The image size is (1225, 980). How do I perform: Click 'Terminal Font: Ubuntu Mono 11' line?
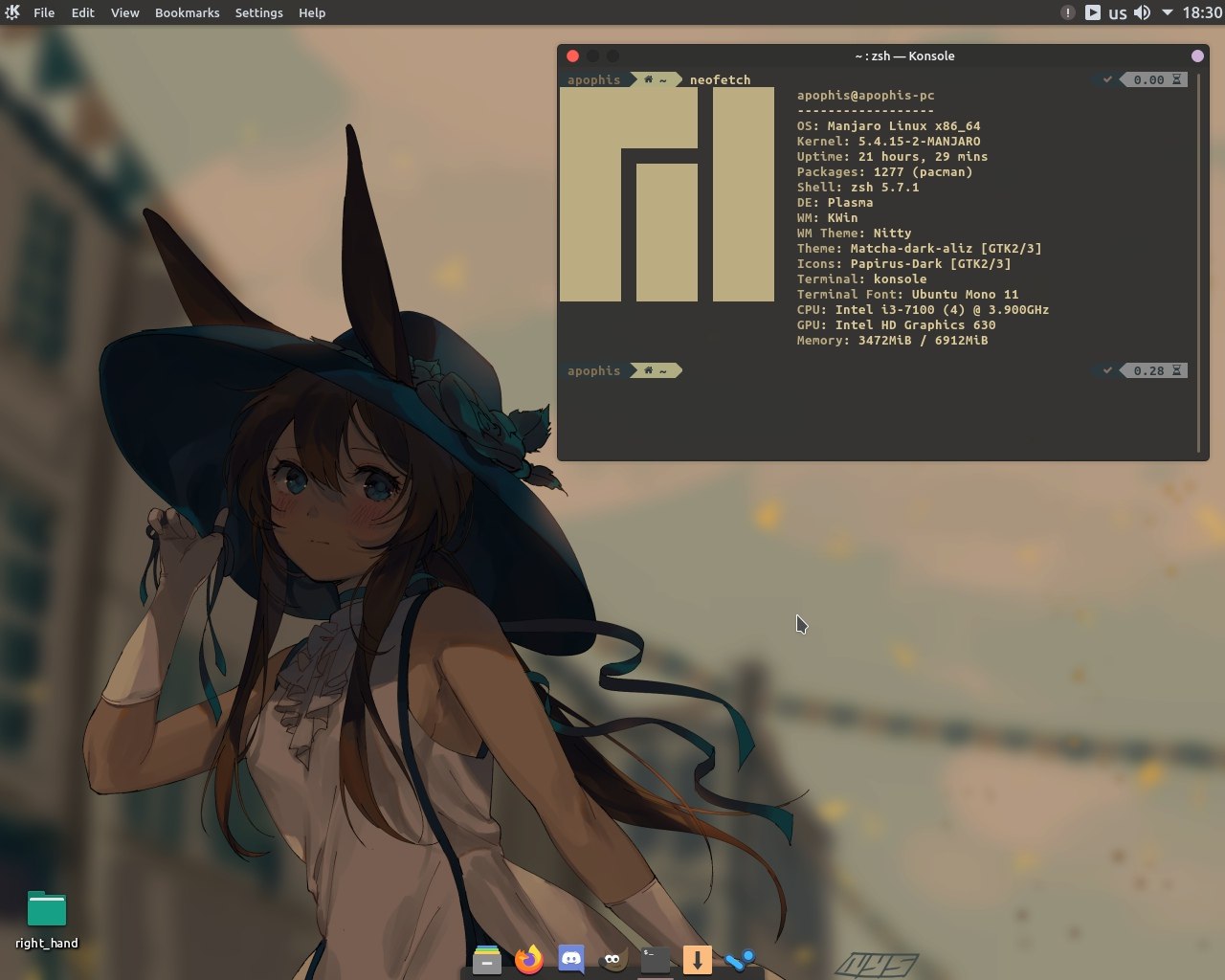click(x=908, y=295)
